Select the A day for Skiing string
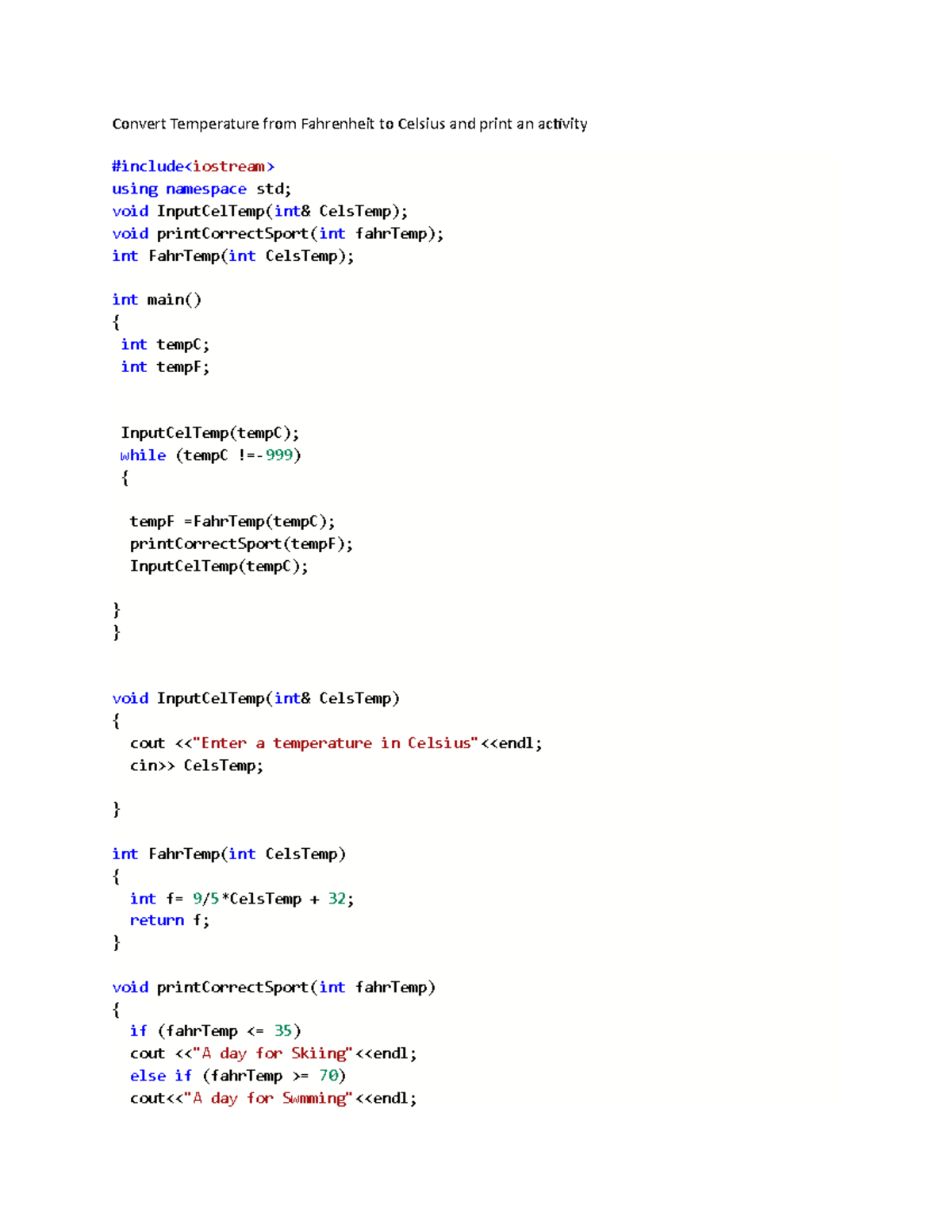The image size is (952, 1232). coord(274,1054)
